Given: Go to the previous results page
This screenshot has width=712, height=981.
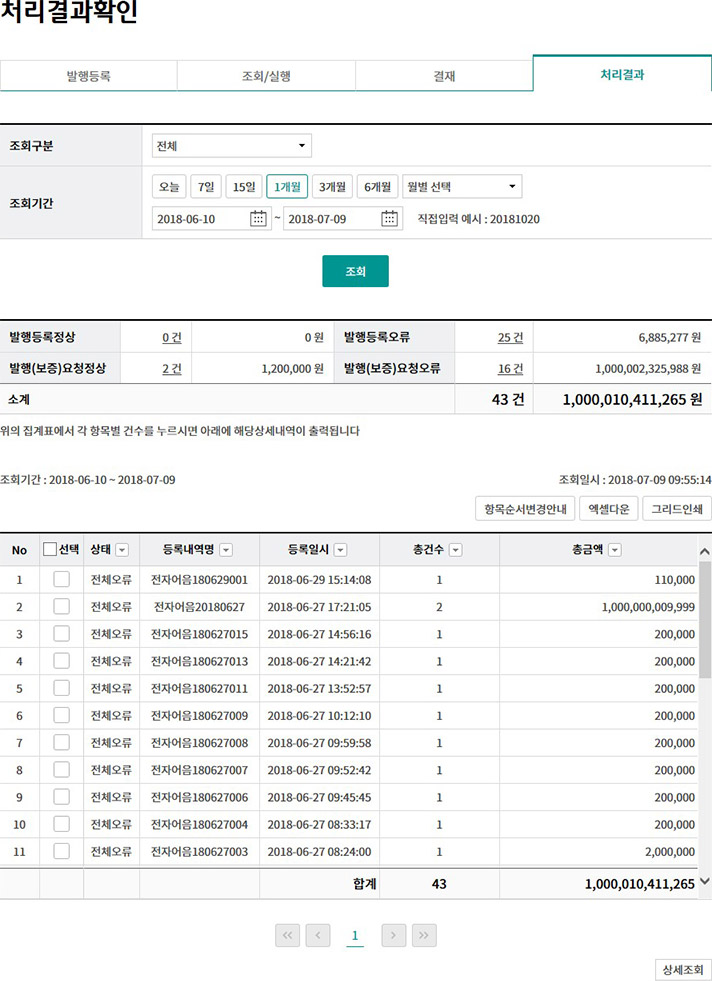Looking at the screenshot, I should tap(318, 936).
